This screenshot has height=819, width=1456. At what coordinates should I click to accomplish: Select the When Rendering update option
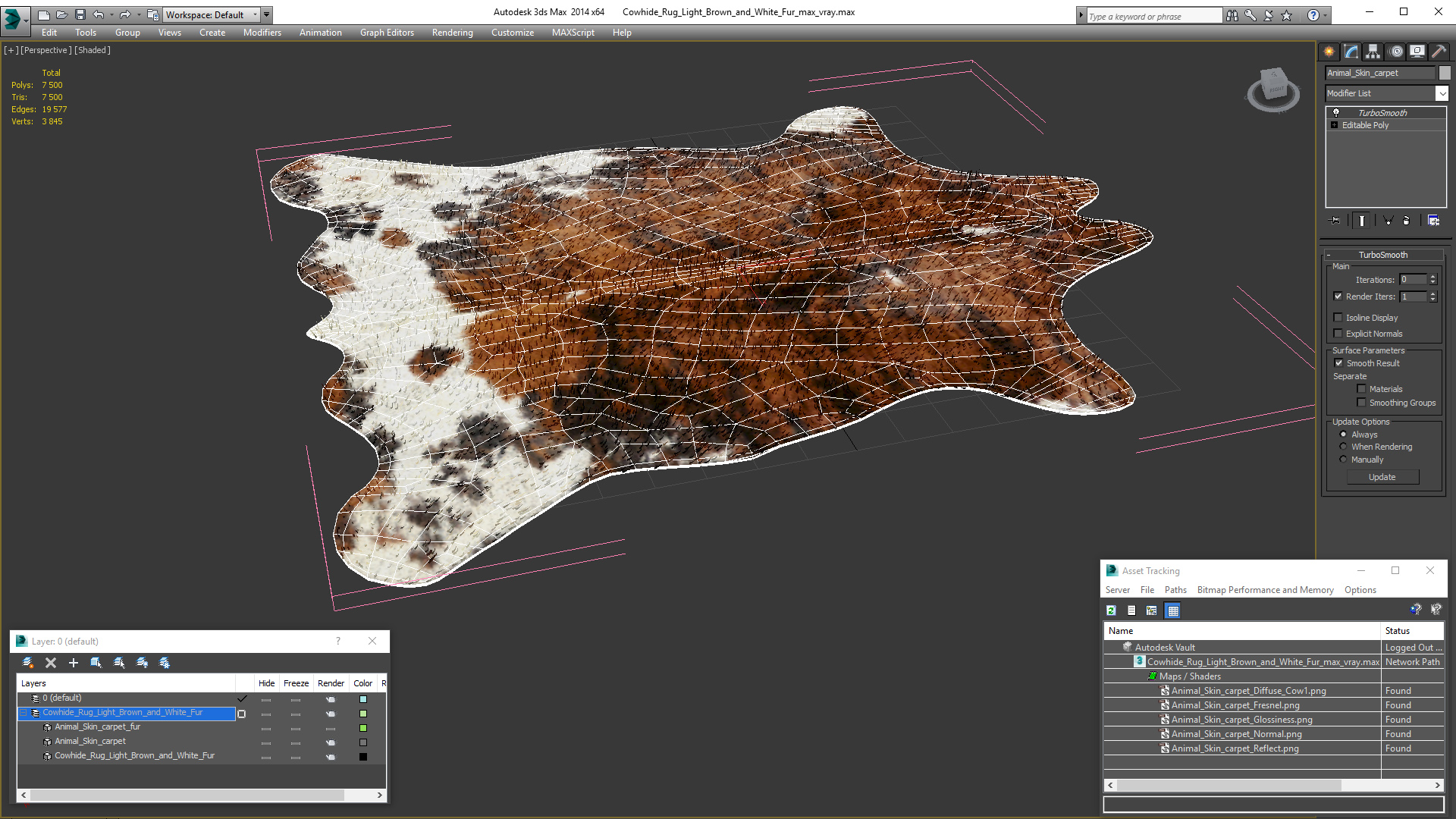(1343, 447)
